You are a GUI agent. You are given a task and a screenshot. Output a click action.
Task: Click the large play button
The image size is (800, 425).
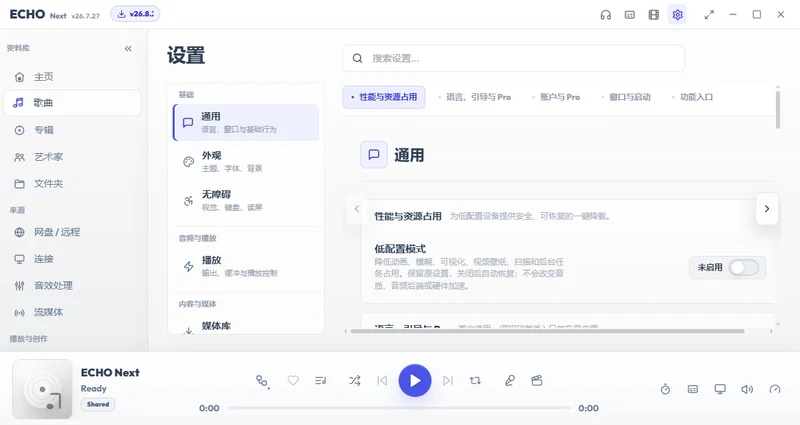(x=415, y=381)
